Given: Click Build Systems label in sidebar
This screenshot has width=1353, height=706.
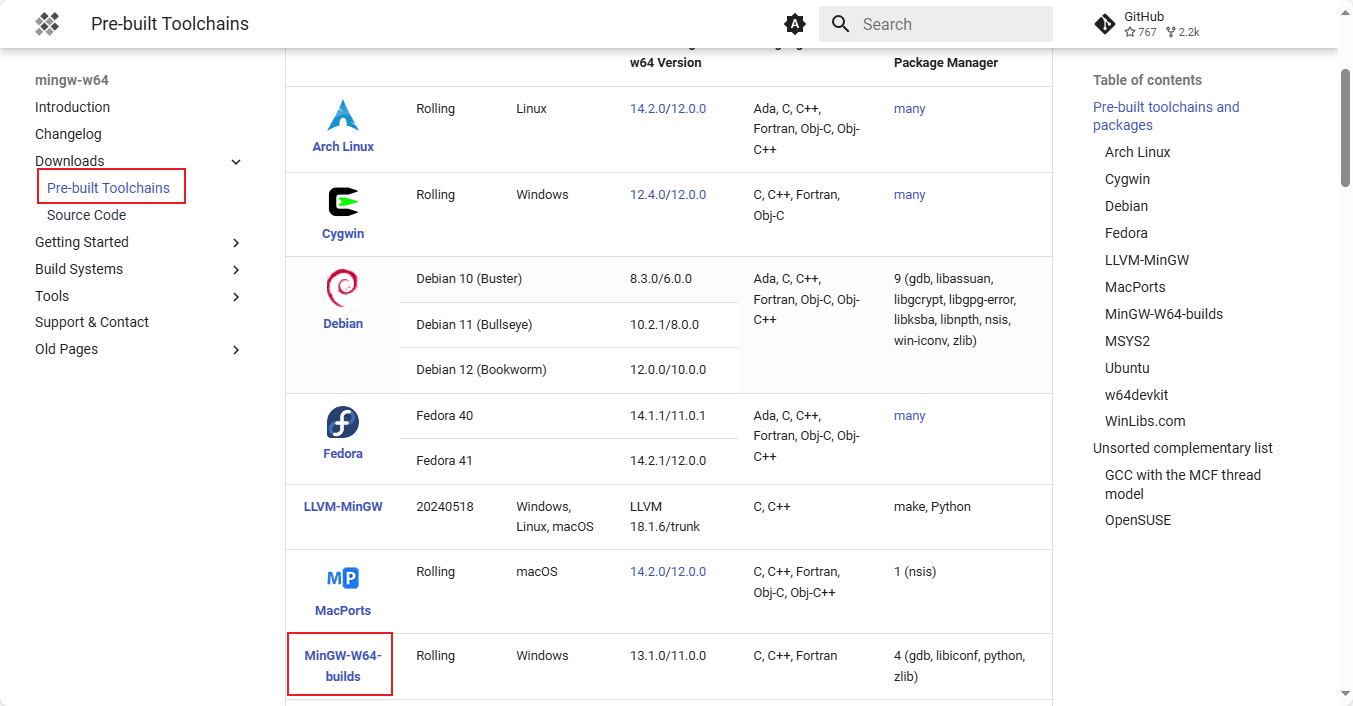Looking at the screenshot, I should [79, 269].
